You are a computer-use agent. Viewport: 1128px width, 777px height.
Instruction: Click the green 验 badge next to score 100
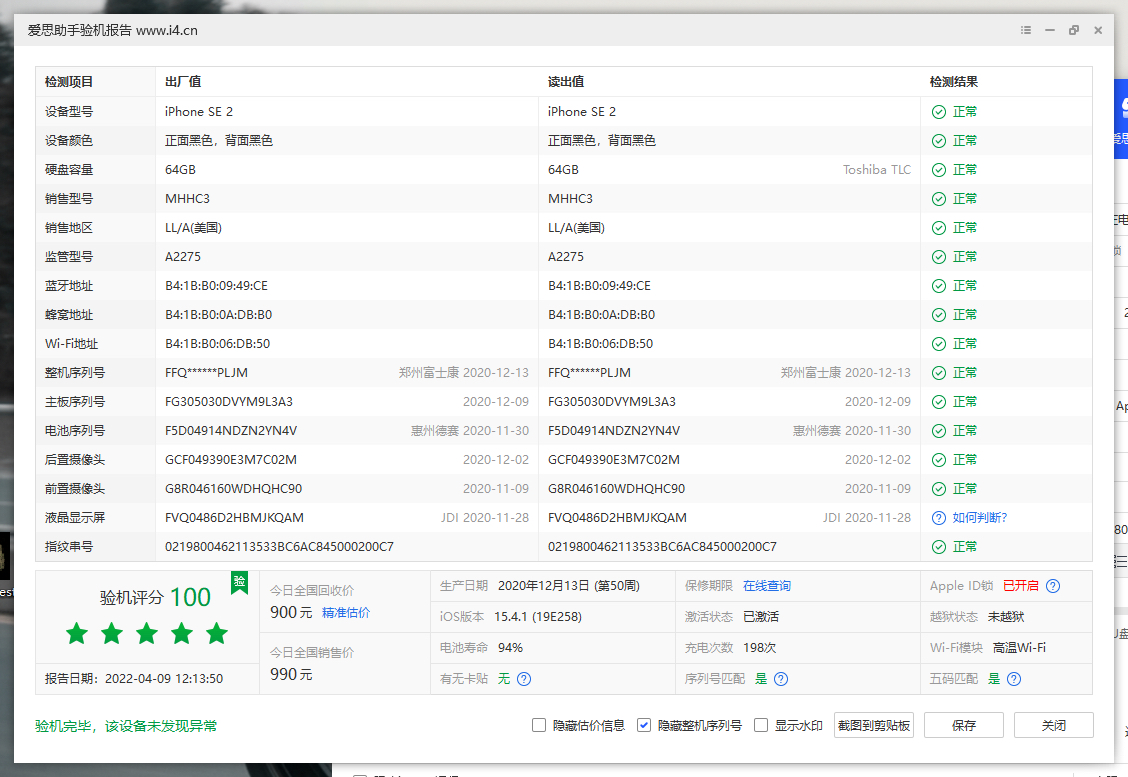239,583
